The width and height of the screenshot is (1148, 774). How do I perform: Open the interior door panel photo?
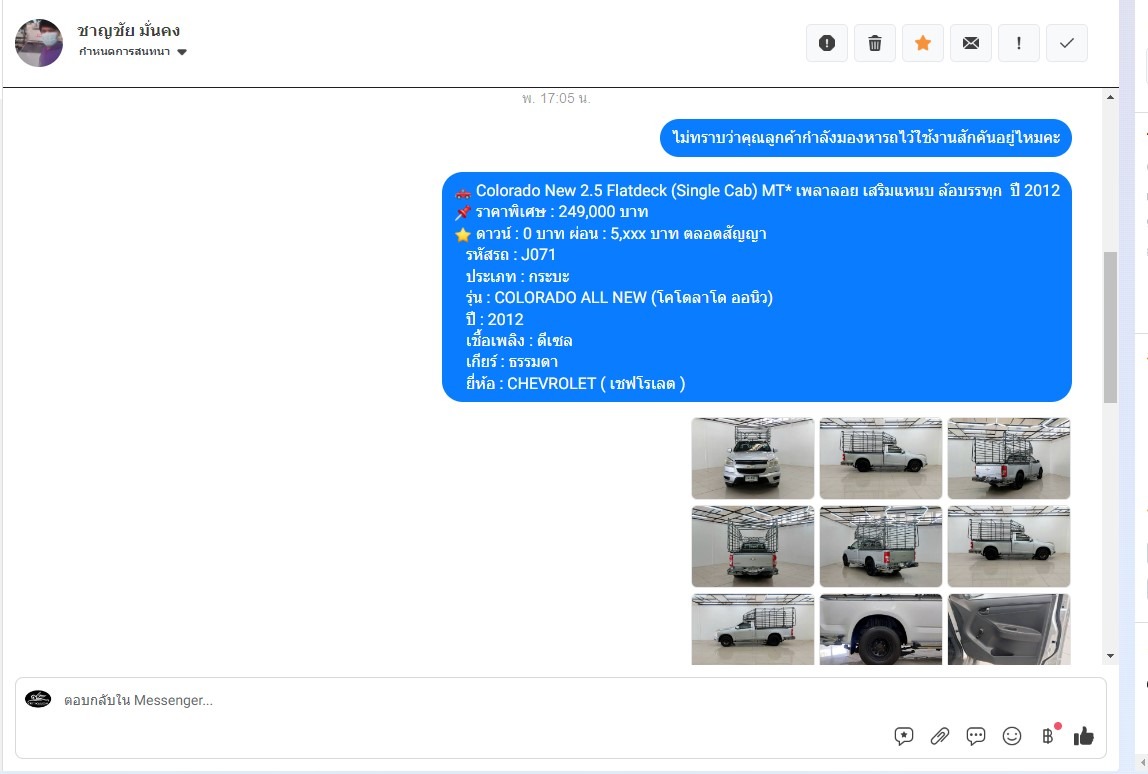[1009, 629]
